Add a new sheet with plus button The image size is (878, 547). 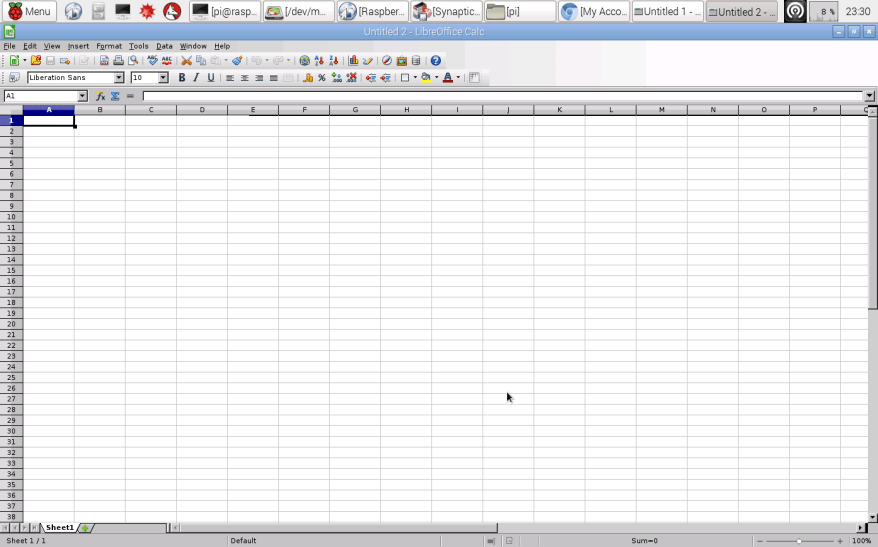pyautogui.click(x=85, y=528)
